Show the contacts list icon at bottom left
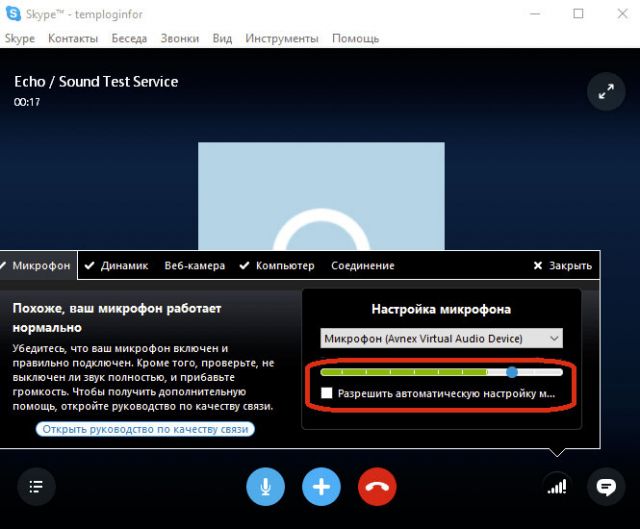Image resolution: width=640 pixels, height=529 pixels. pos(36,487)
